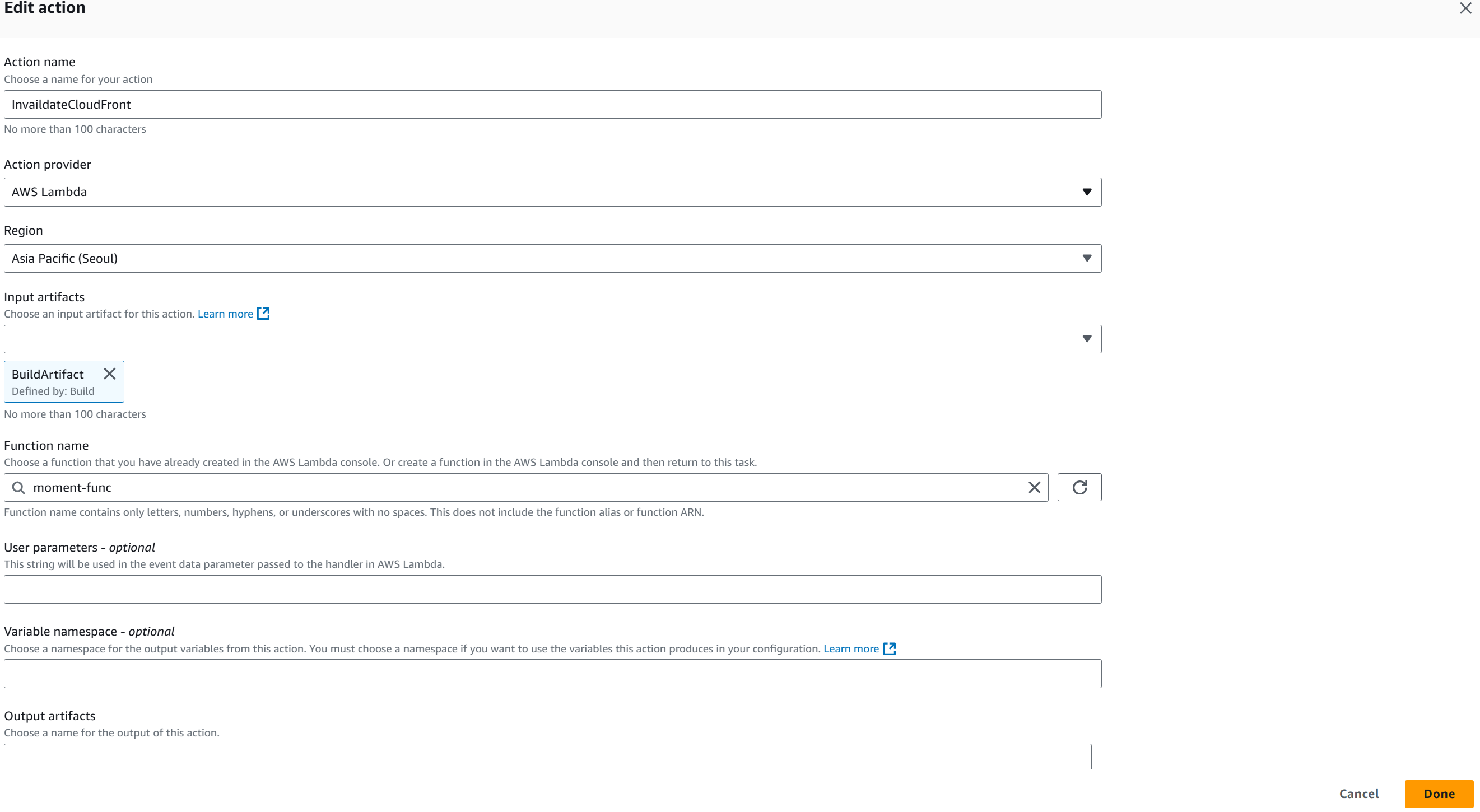Close the Edit action dialog
1480x812 pixels.
[x=1465, y=8]
